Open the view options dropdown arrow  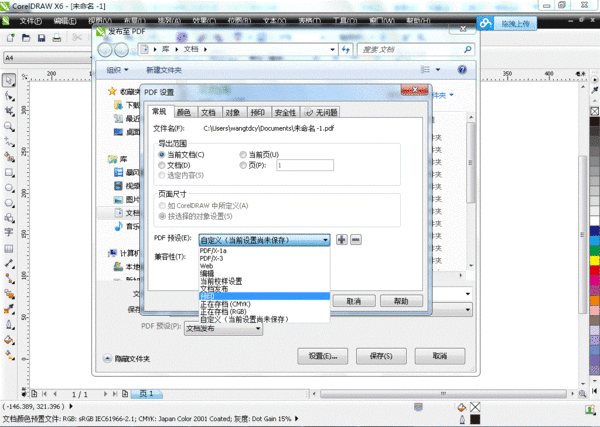coord(438,70)
